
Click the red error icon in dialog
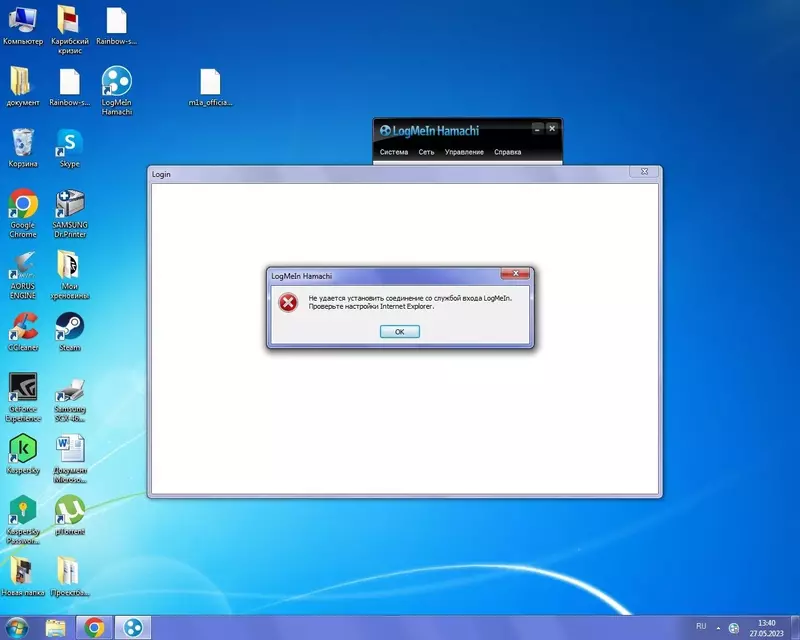tap(288, 303)
